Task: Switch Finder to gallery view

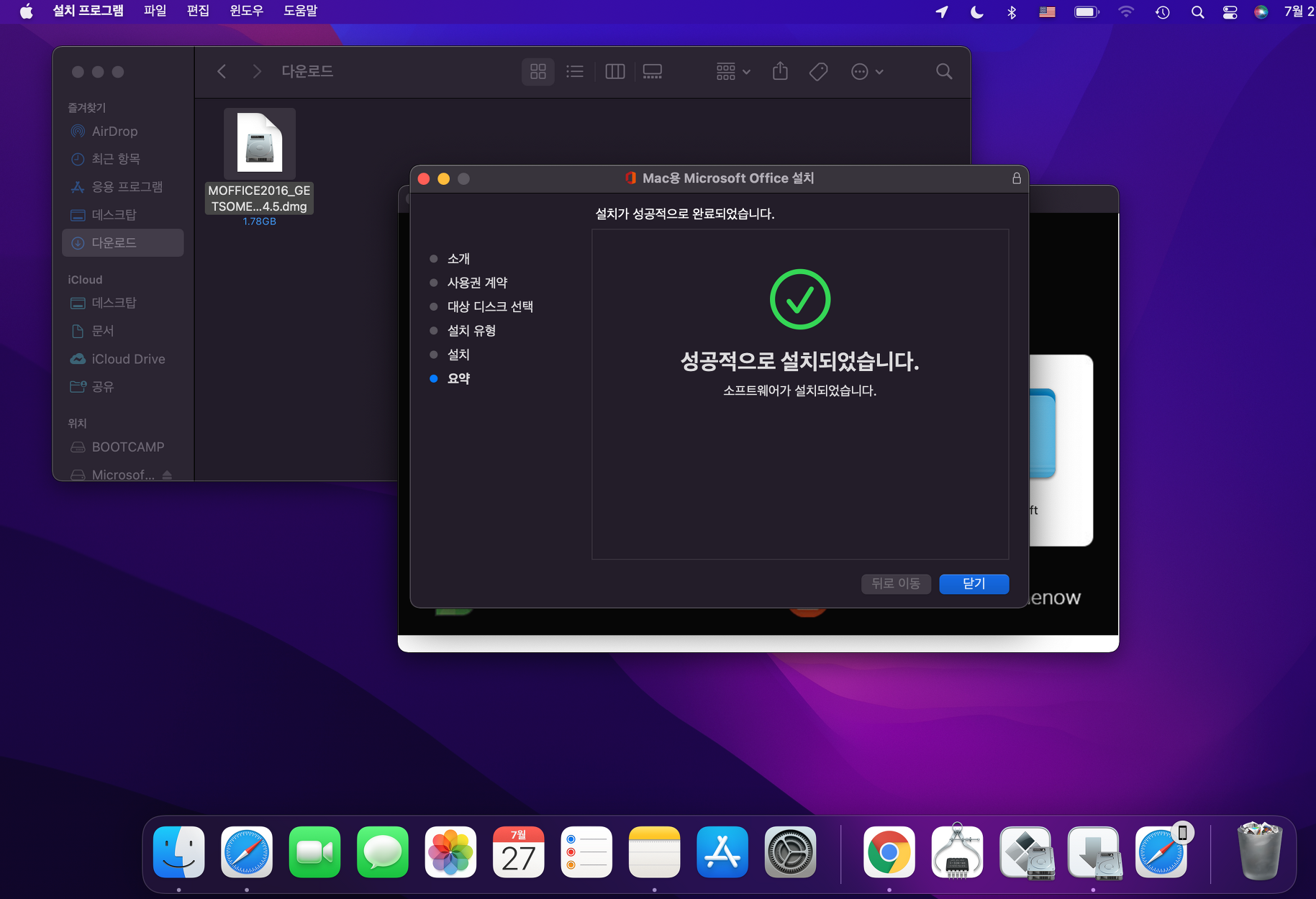Action: tap(653, 71)
